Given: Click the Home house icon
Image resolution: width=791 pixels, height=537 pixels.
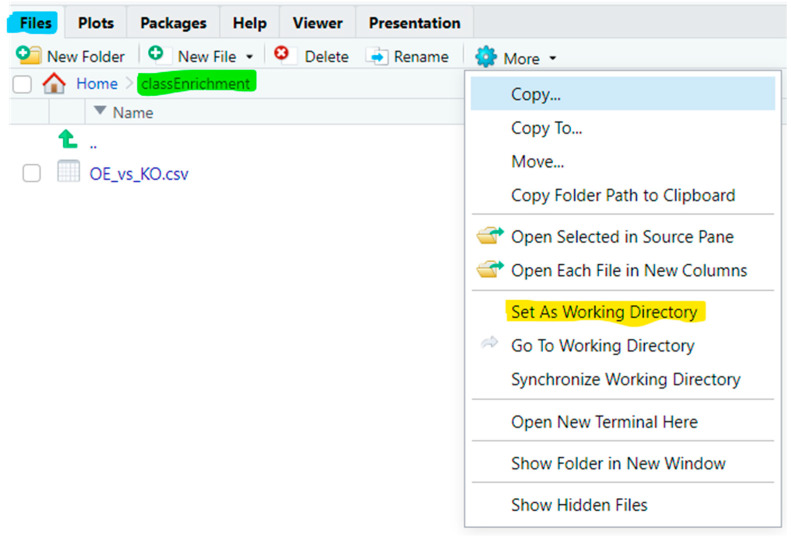Looking at the screenshot, I should click(54, 83).
